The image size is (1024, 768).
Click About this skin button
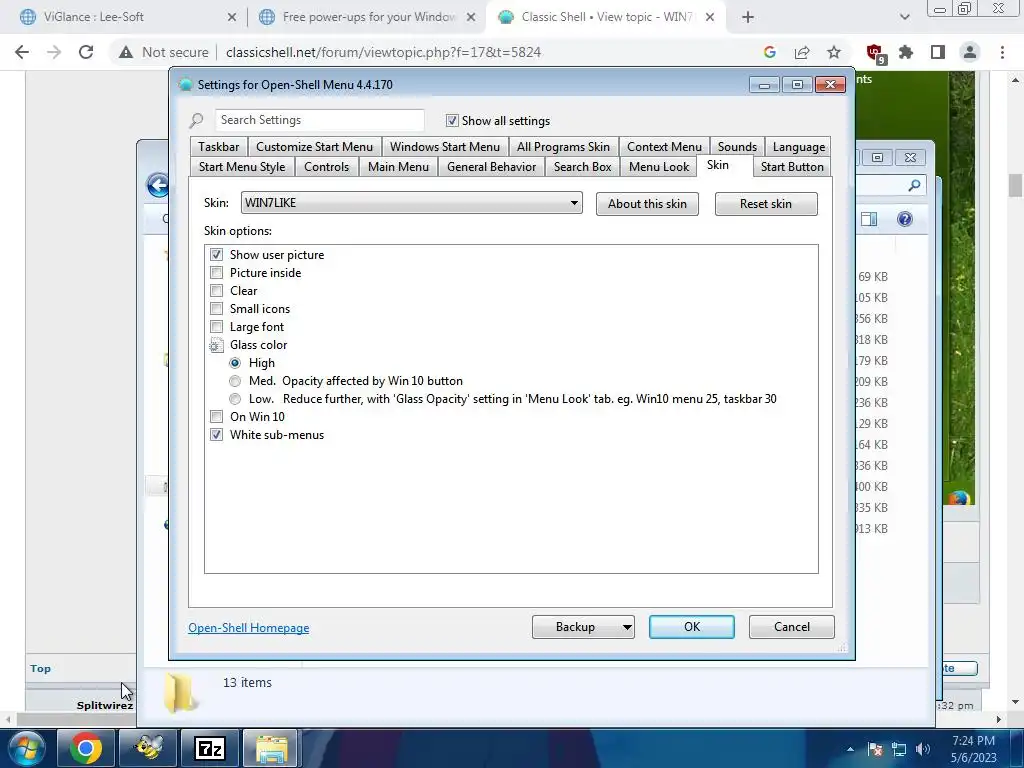click(647, 204)
